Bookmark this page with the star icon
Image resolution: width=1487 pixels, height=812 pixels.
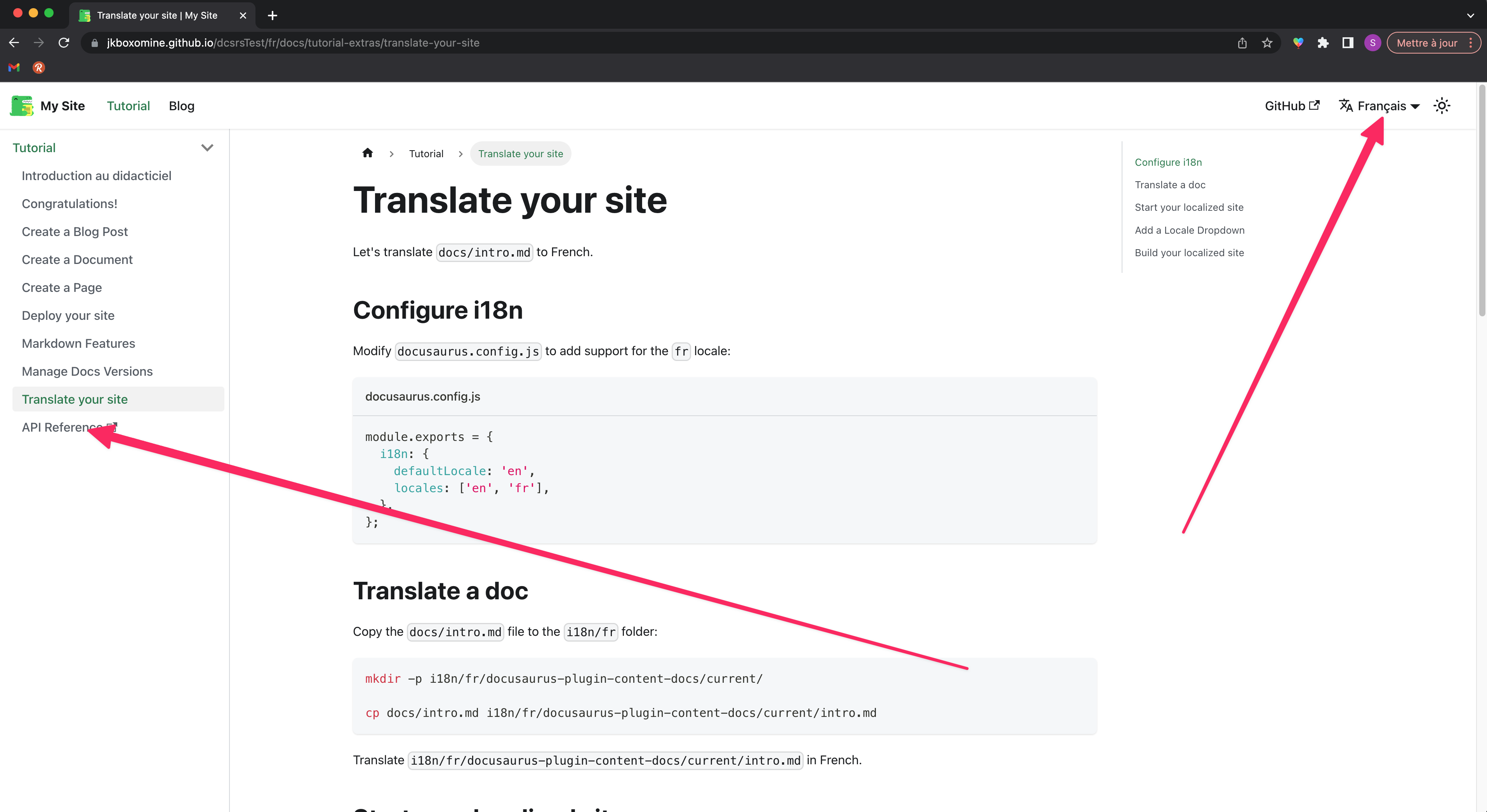coord(1267,43)
